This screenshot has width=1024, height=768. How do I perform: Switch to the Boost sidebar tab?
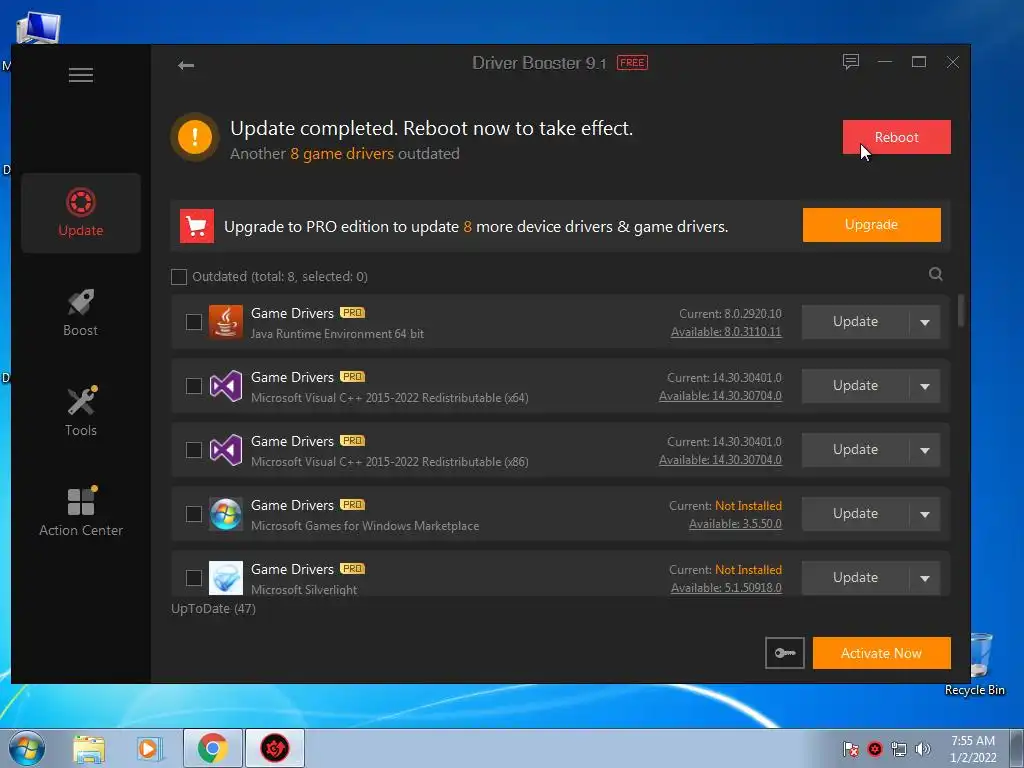point(81,313)
